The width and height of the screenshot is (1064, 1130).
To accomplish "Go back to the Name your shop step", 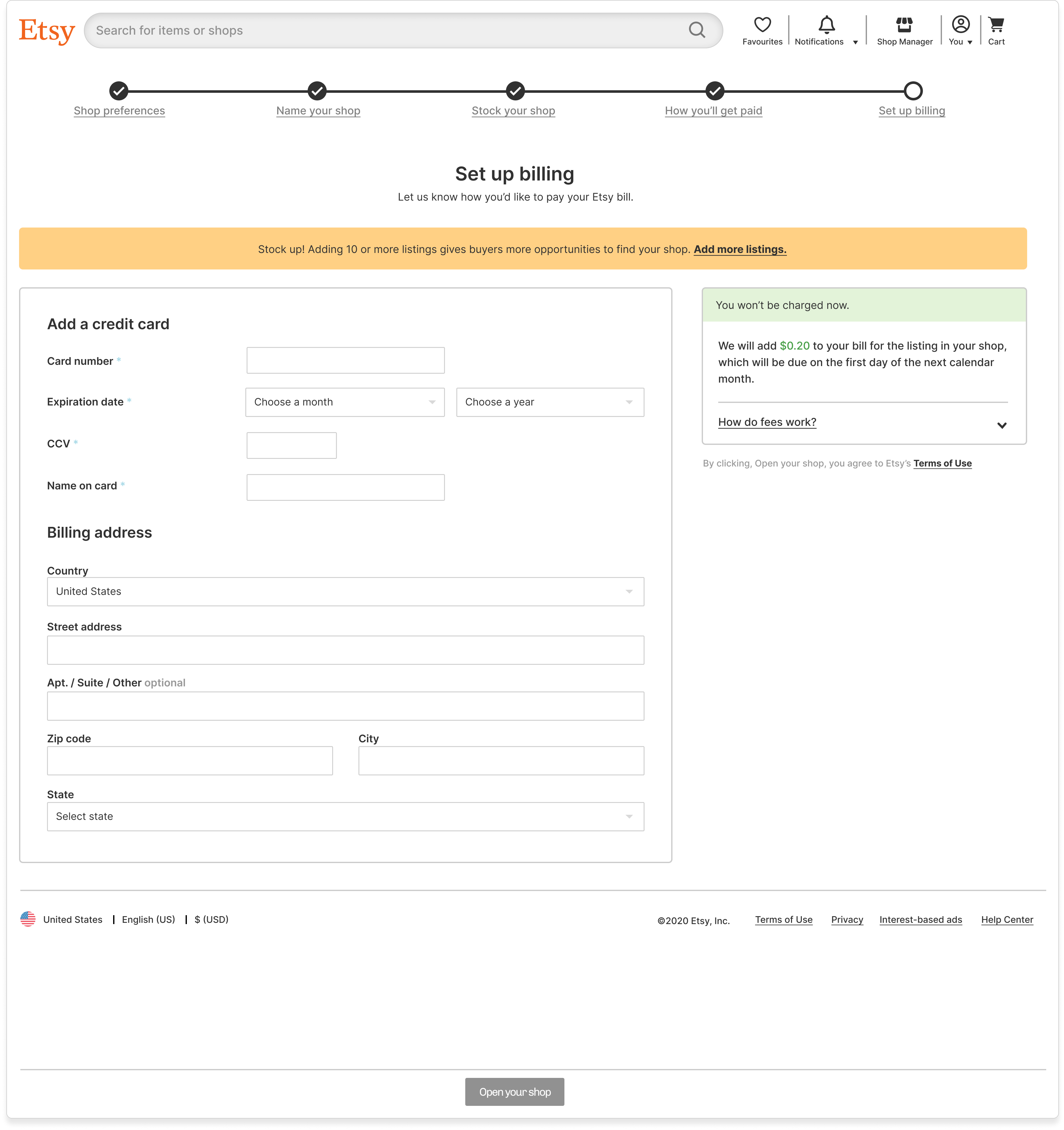I will (318, 111).
